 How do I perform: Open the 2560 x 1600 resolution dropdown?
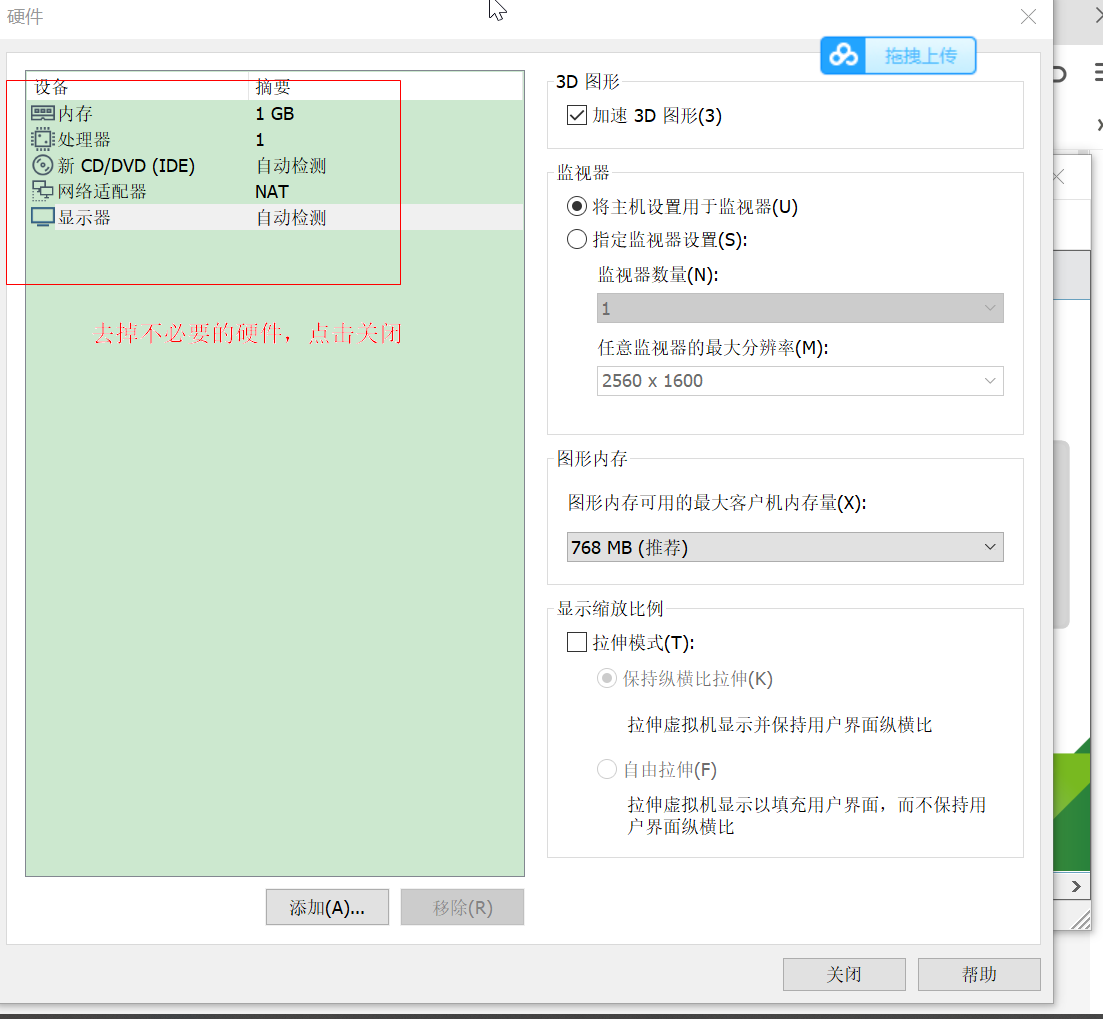pos(800,380)
